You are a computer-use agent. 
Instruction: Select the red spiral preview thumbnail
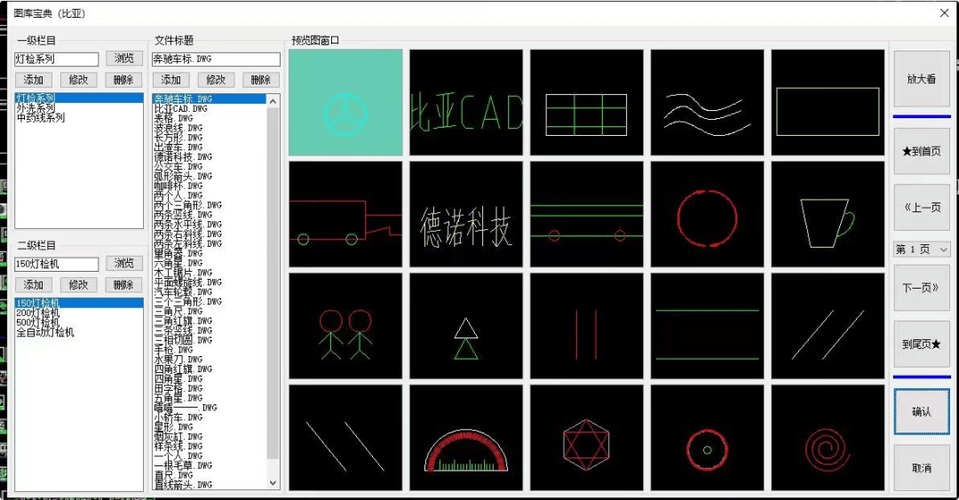[828, 438]
